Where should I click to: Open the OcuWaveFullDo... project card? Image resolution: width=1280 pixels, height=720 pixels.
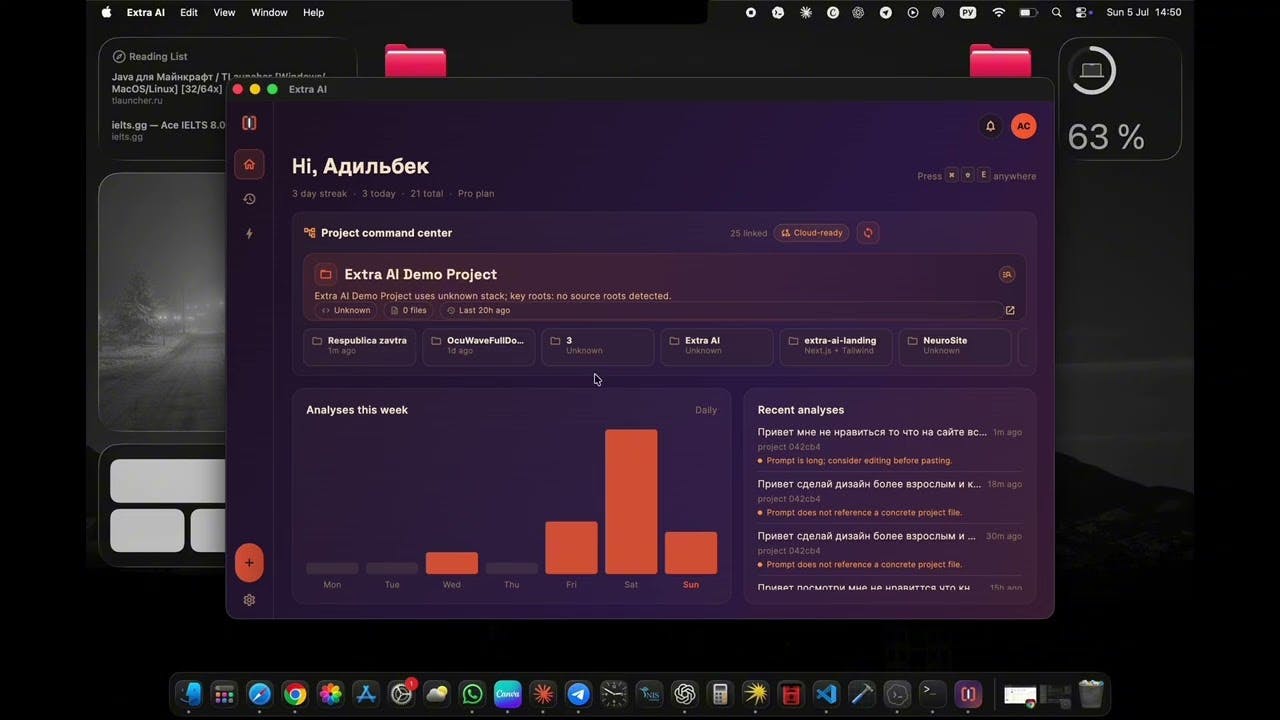click(x=478, y=346)
